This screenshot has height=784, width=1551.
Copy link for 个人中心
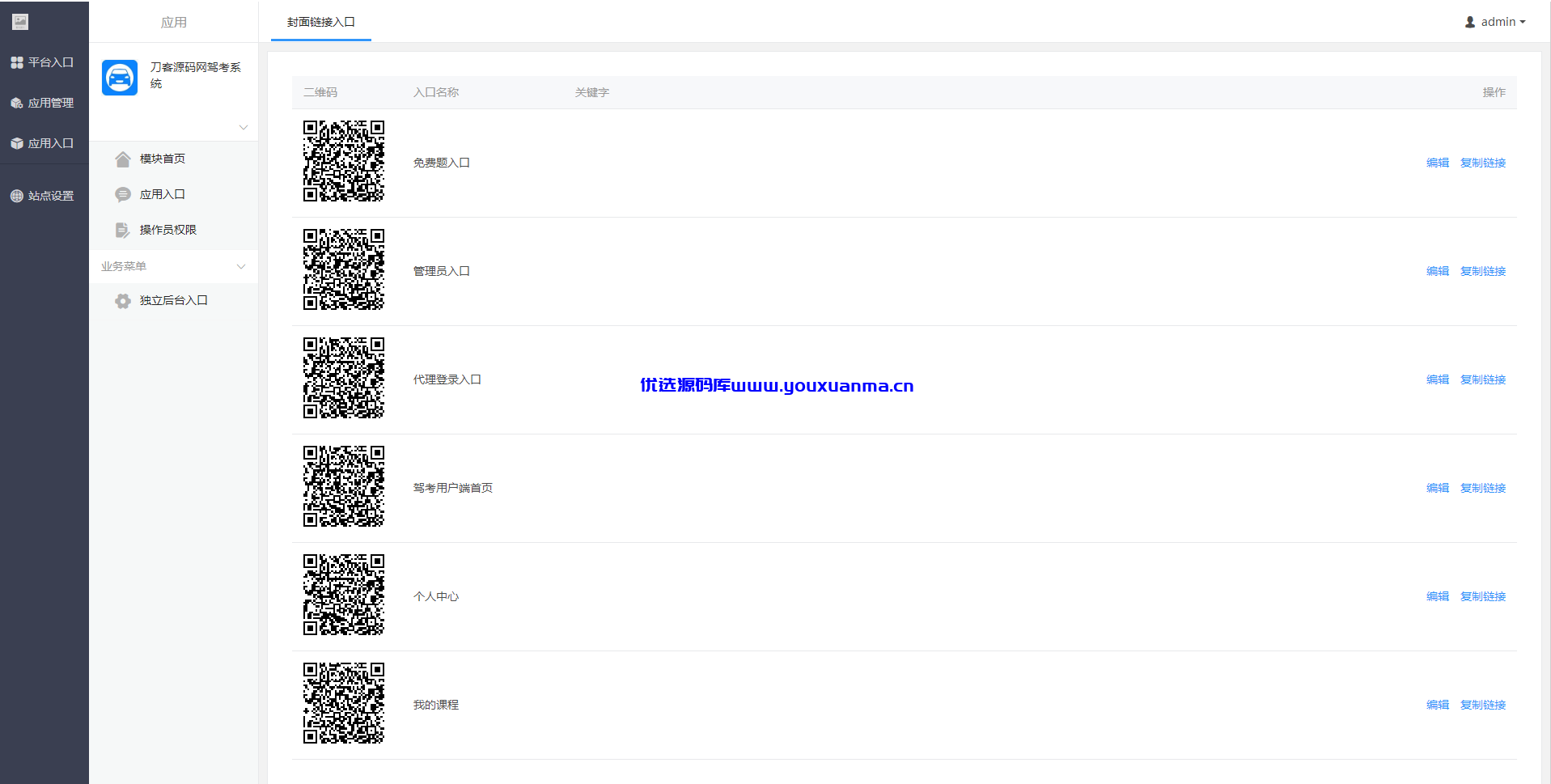[x=1483, y=596]
